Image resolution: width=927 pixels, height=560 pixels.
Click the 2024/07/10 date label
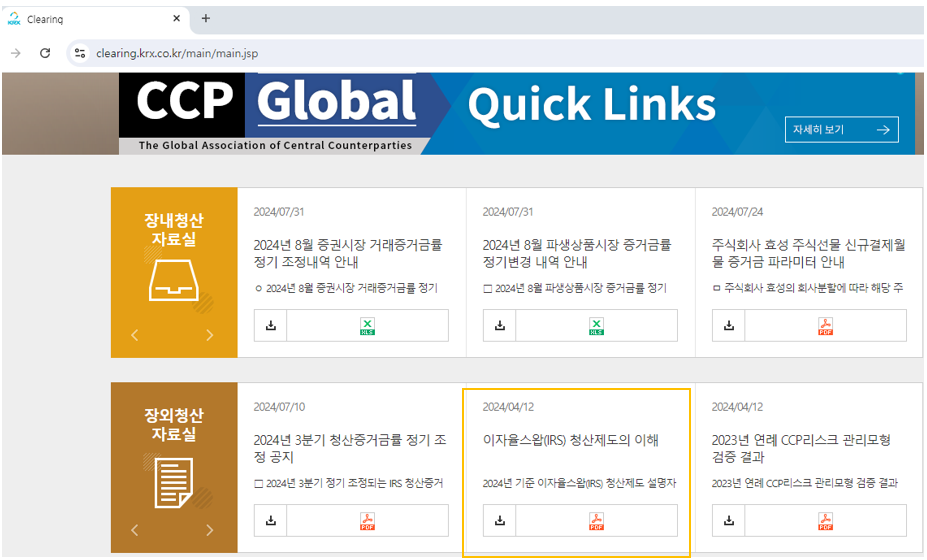[x=279, y=407]
